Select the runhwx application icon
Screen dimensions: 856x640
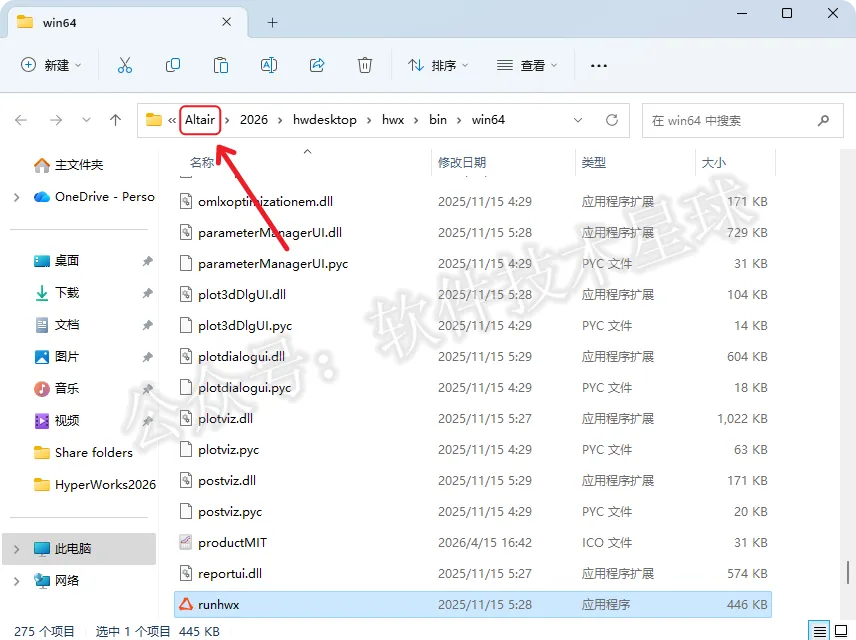(186, 605)
